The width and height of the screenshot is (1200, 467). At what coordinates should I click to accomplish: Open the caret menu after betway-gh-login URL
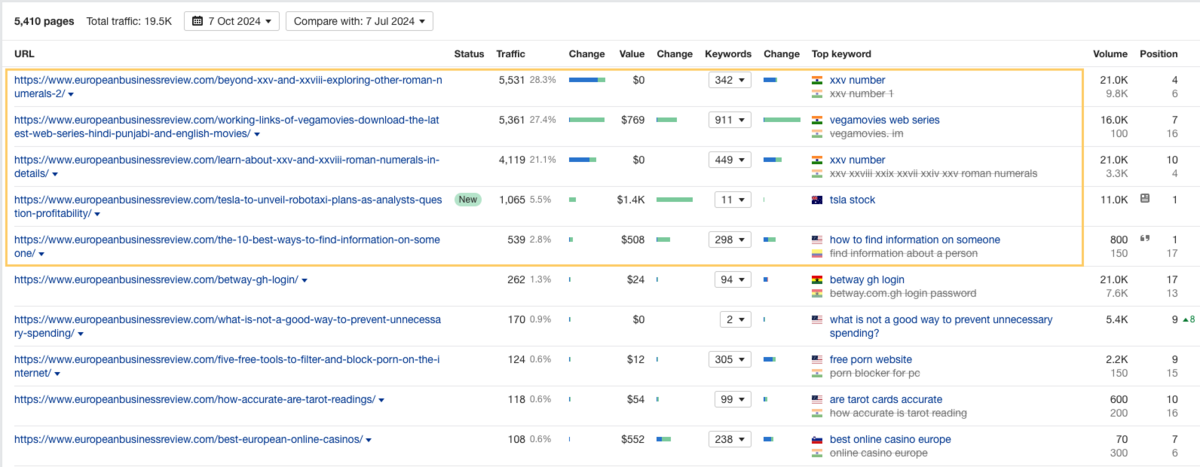(x=304, y=281)
